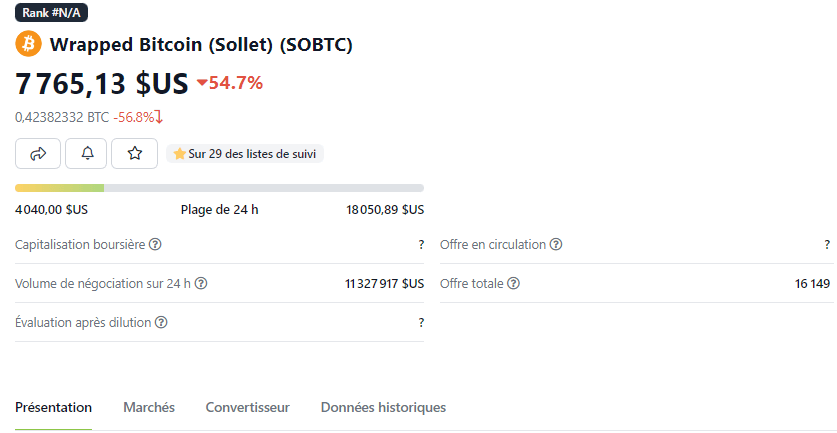
Task: Go to Données historiques tab
Action: 383,407
